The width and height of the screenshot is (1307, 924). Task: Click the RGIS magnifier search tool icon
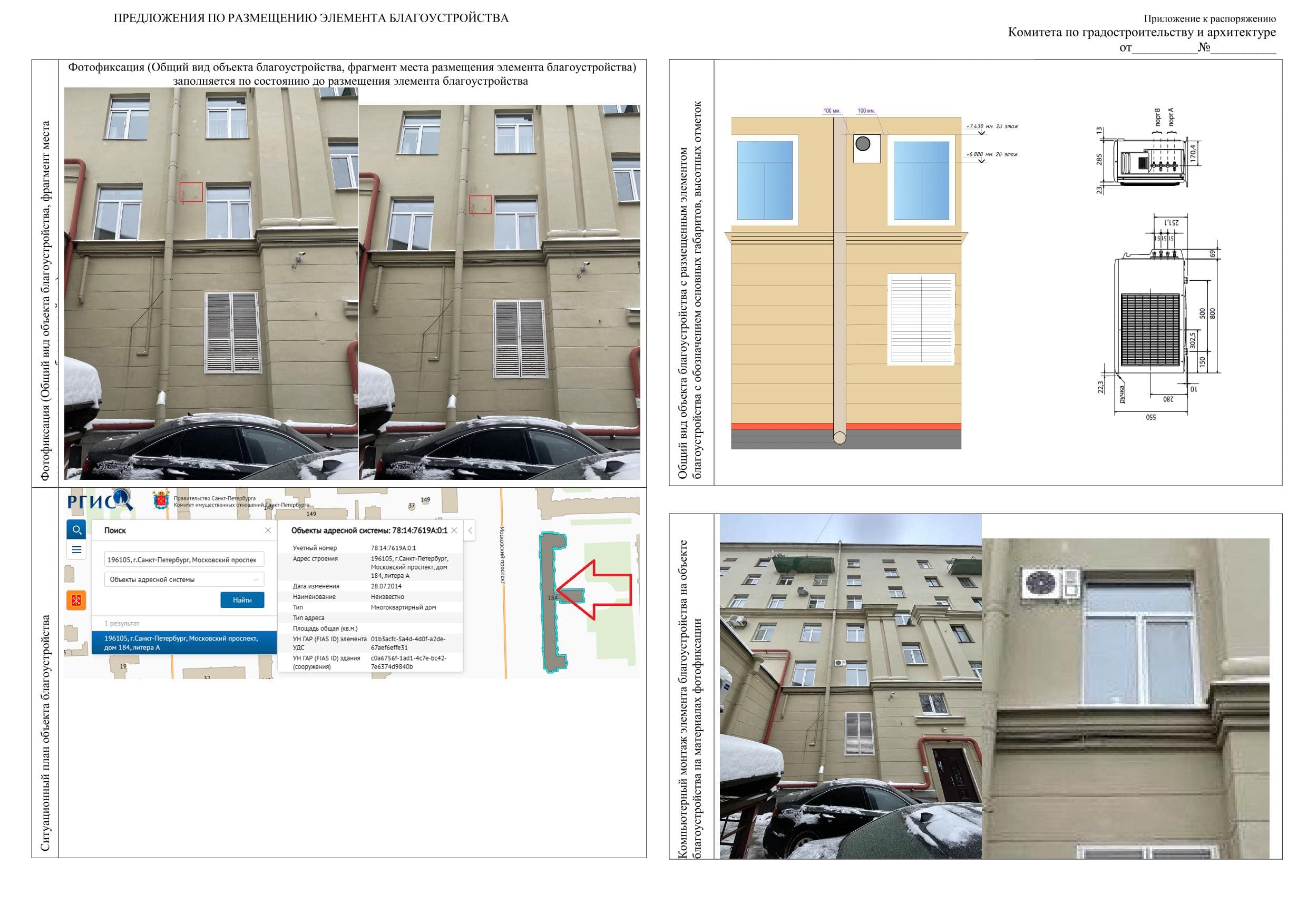point(76,530)
